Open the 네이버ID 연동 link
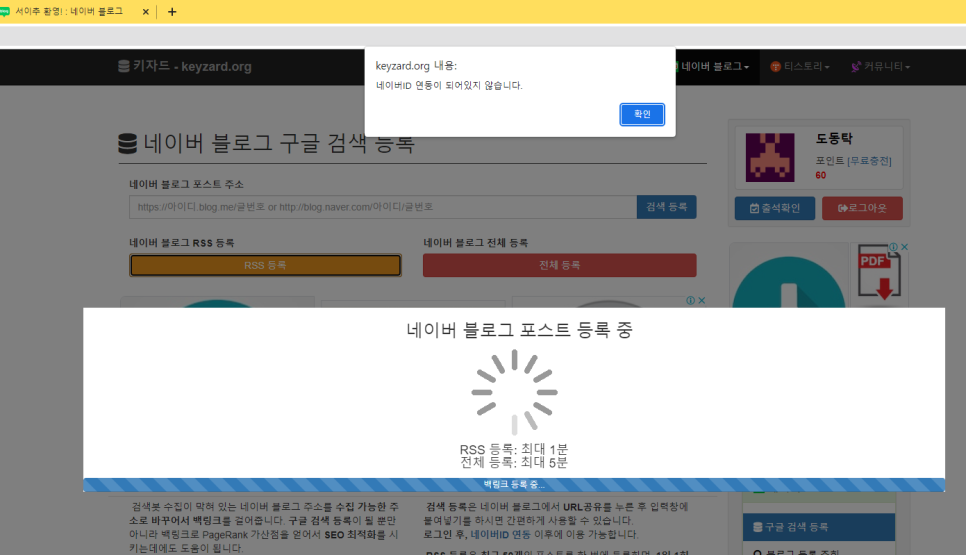Image resolution: width=966 pixels, height=555 pixels. click(500, 535)
